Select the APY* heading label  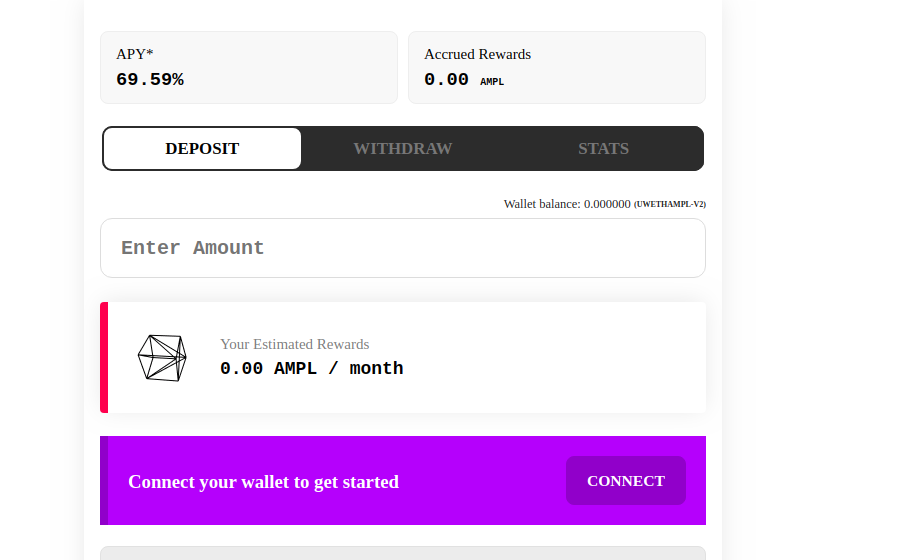(134, 54)
